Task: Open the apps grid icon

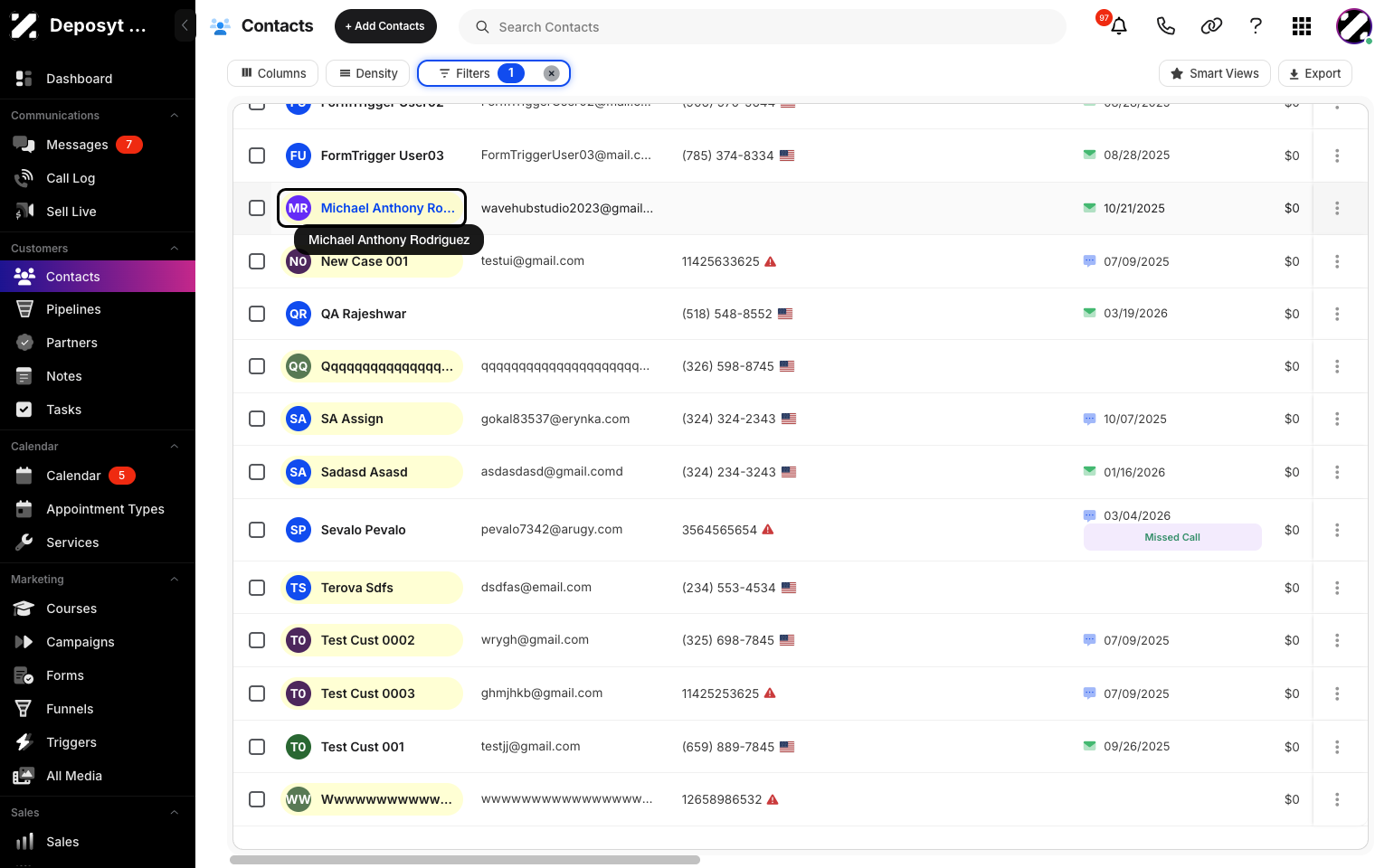Action: click(1302, 26)
